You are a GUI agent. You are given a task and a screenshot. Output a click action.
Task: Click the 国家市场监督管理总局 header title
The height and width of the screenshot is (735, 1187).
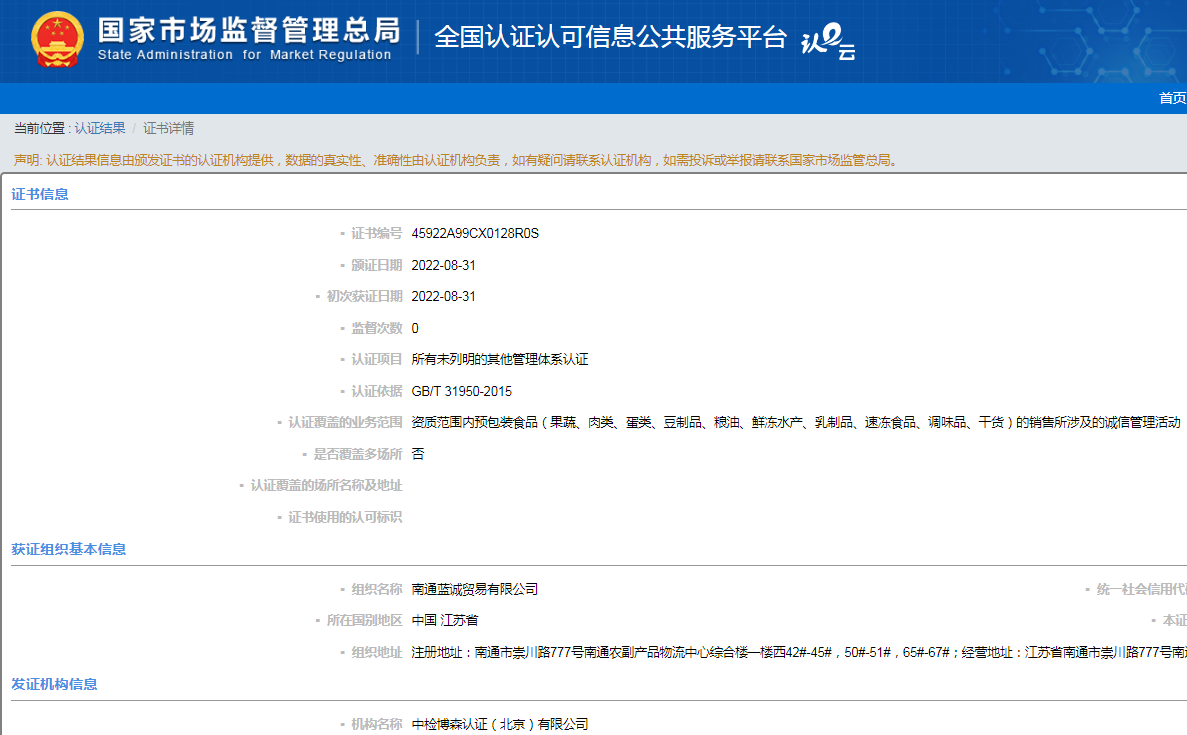click(249, 30)
